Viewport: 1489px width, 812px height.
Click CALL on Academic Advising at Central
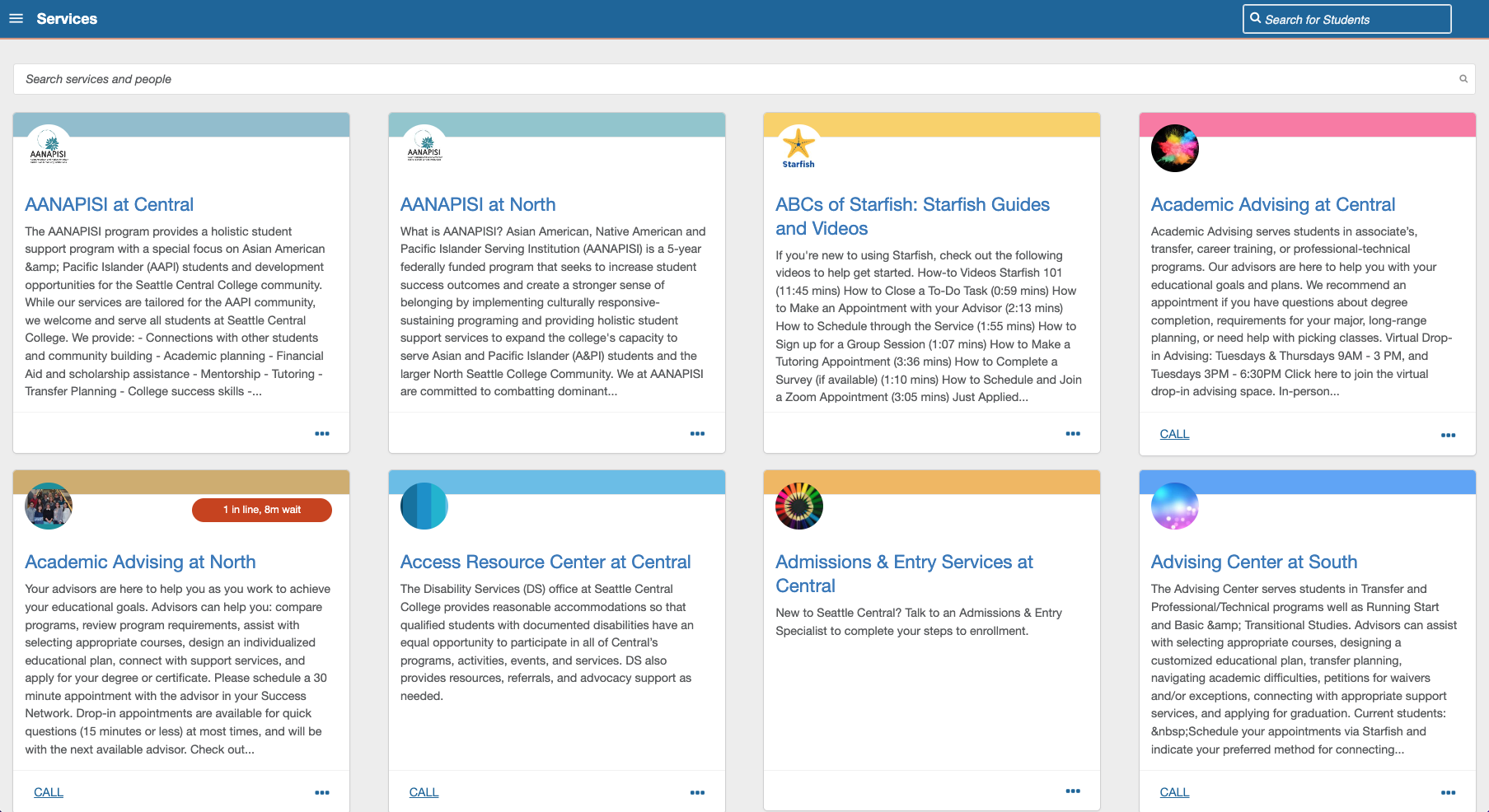pos(1174,434)
